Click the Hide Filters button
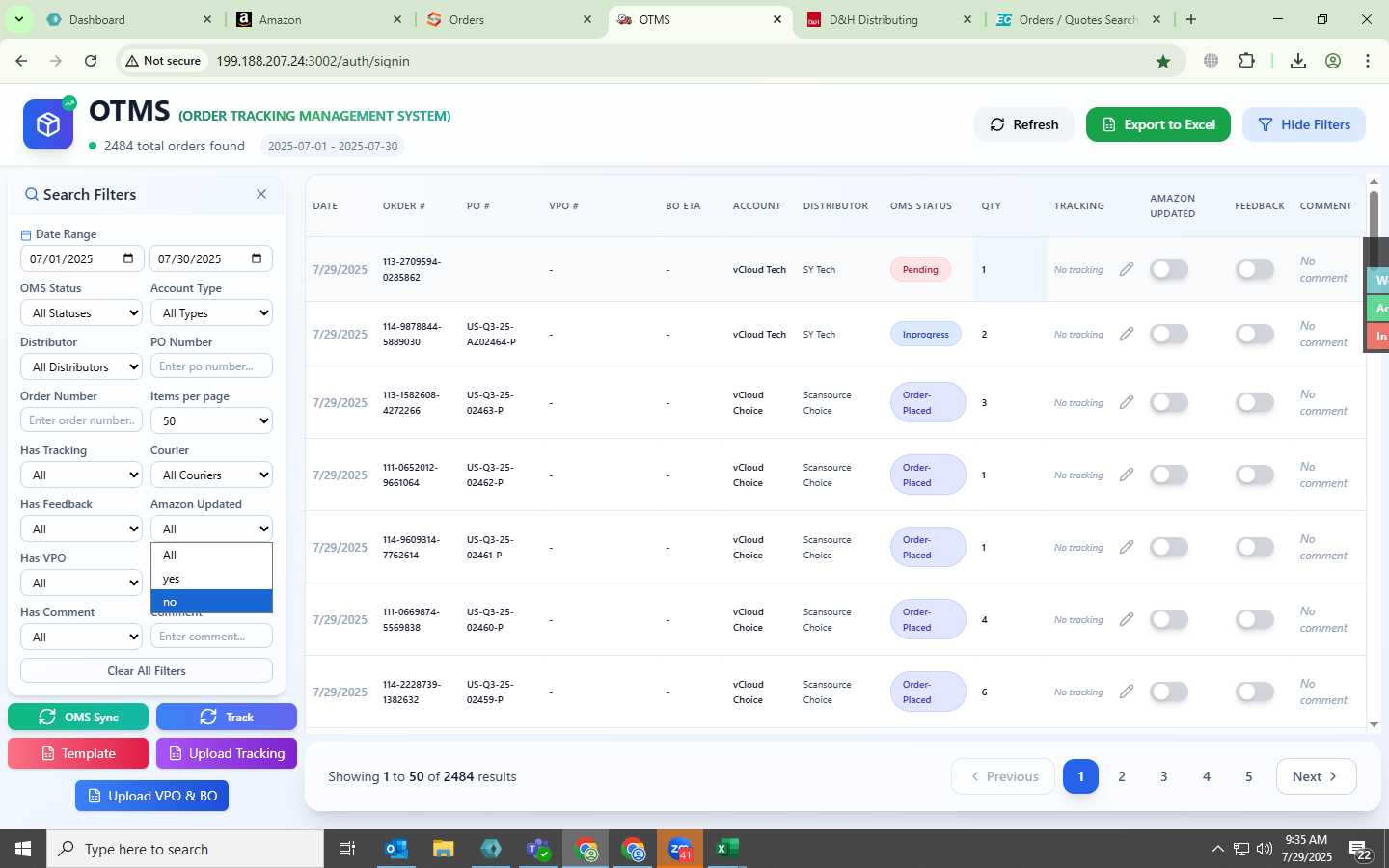The image size is (1389, 868). point(1304,124)
